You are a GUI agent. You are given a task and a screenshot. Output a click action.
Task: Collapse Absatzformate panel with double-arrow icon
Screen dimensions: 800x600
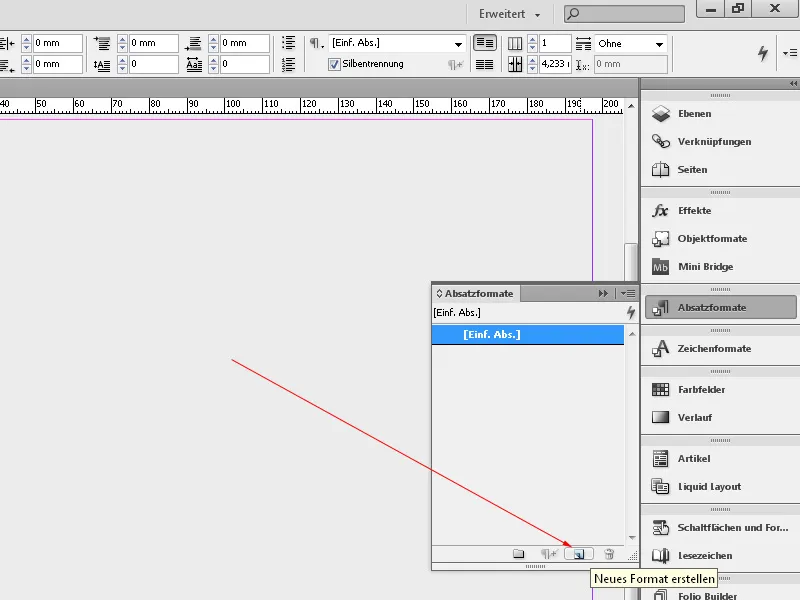603,293
